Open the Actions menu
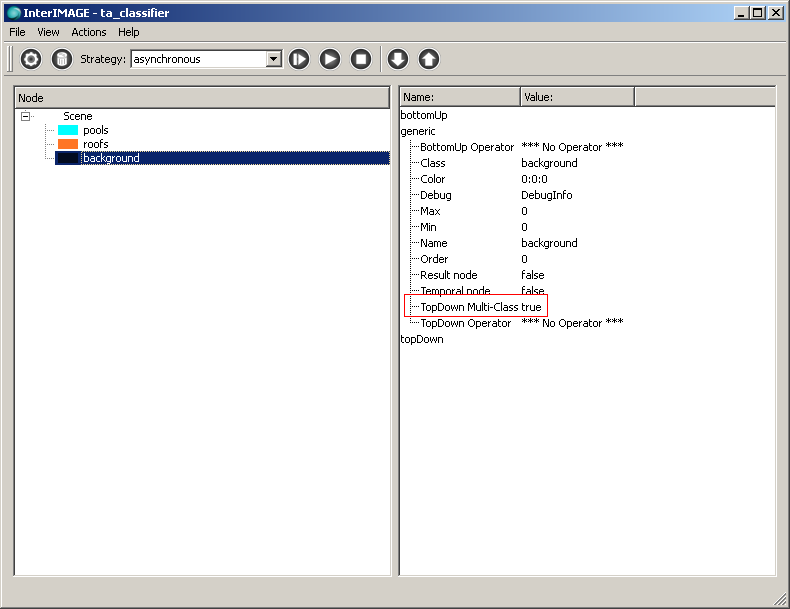Viewport: 790px width, 609px height. point(89,32)
